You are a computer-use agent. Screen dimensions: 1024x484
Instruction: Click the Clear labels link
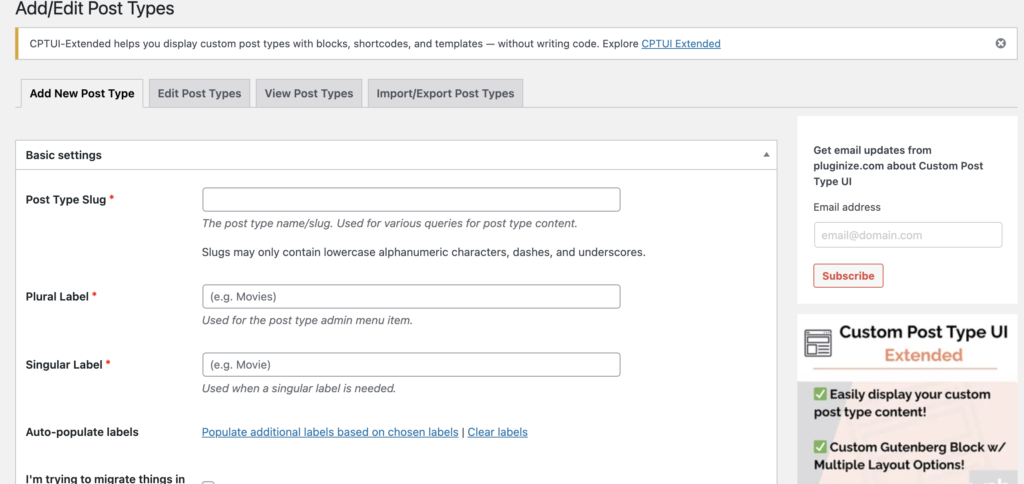(x=497, y=432)
